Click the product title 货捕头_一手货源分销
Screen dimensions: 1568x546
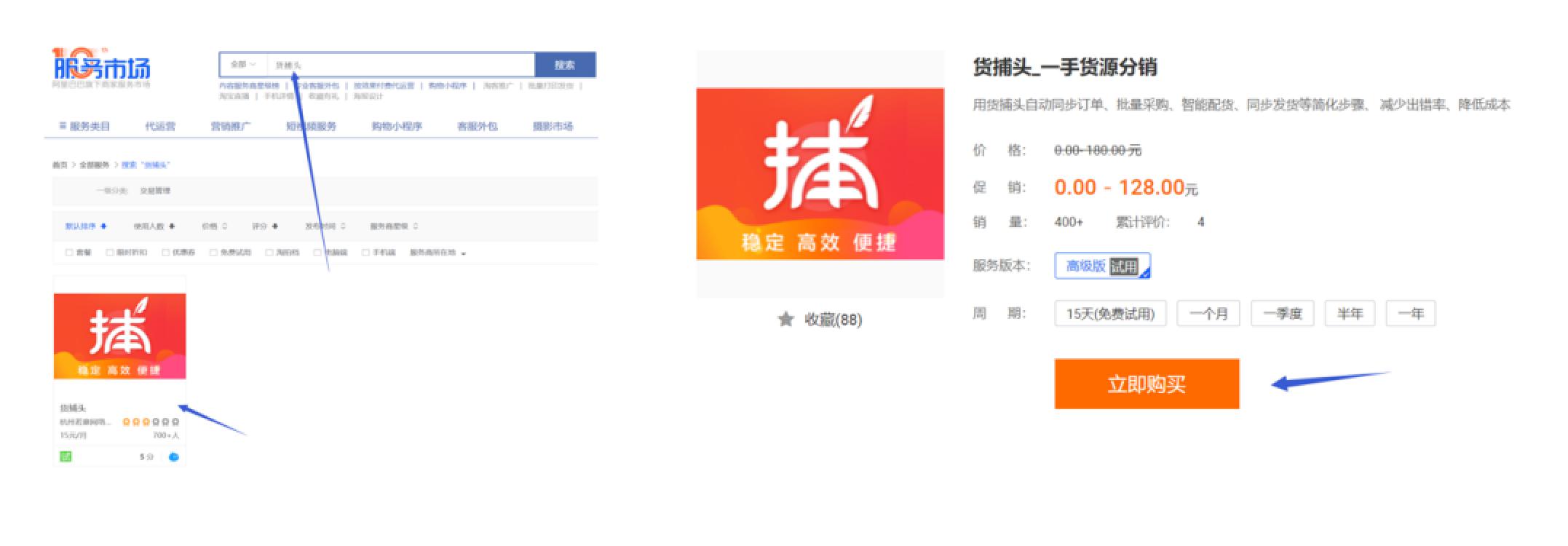1065,67
